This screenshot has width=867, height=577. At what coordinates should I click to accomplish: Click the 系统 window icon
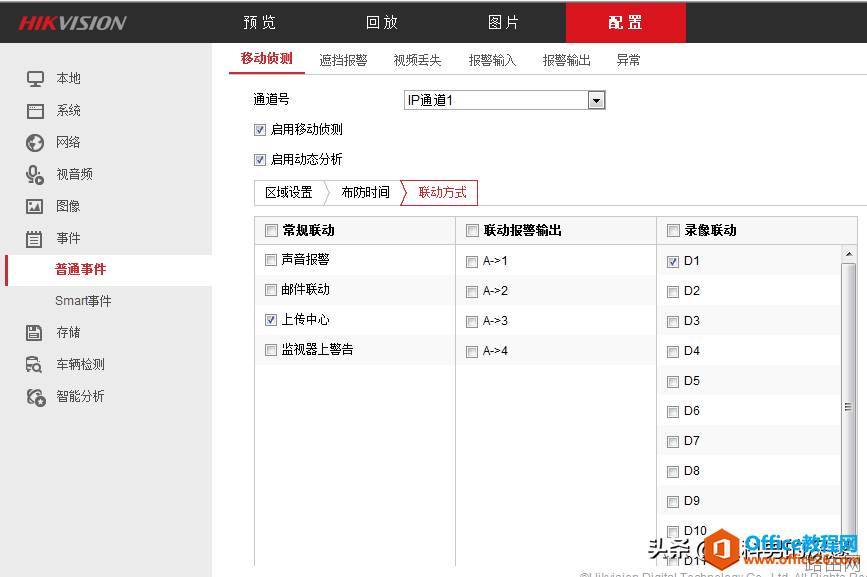pyautogui.click(x=35, y=111)
